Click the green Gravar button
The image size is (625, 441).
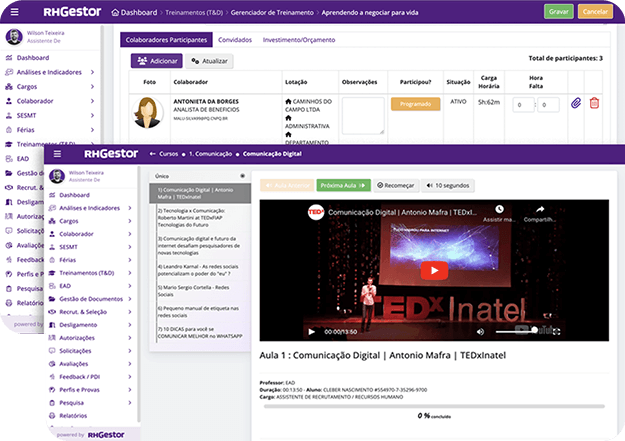coord(558,12)
